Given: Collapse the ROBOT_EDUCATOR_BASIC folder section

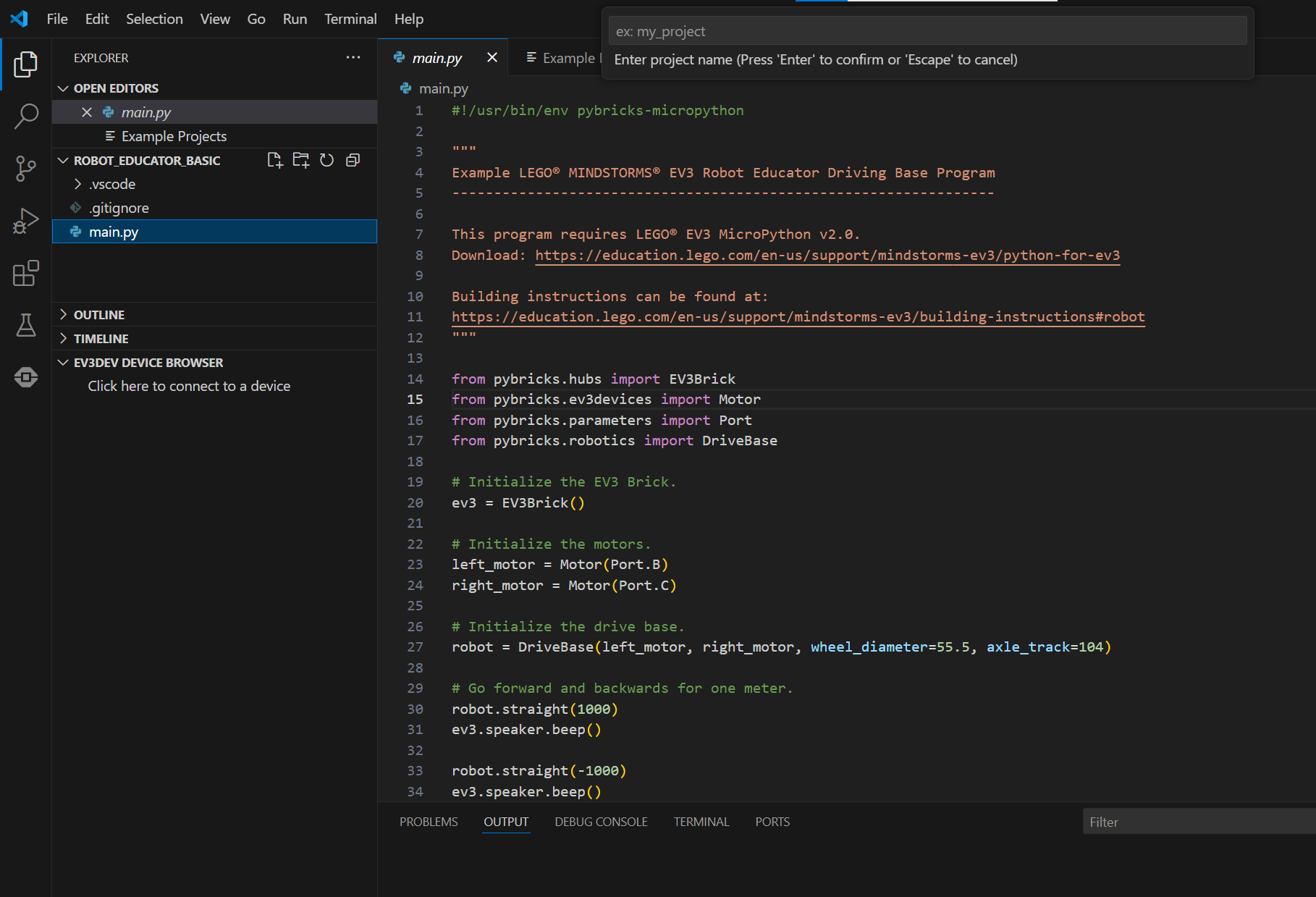Looking at the screenshot, I should (63, 160).
